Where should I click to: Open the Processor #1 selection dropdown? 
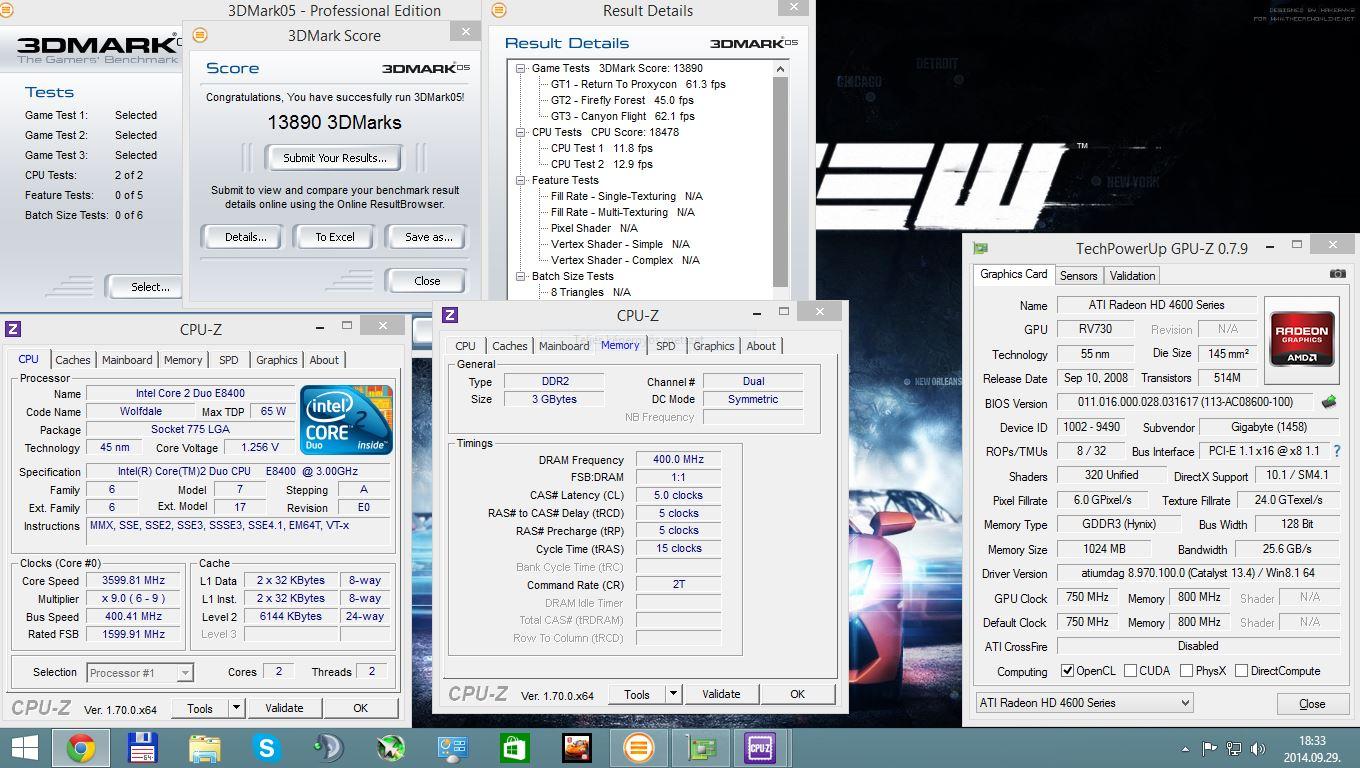pyautogui.click(x=140, y=673)
